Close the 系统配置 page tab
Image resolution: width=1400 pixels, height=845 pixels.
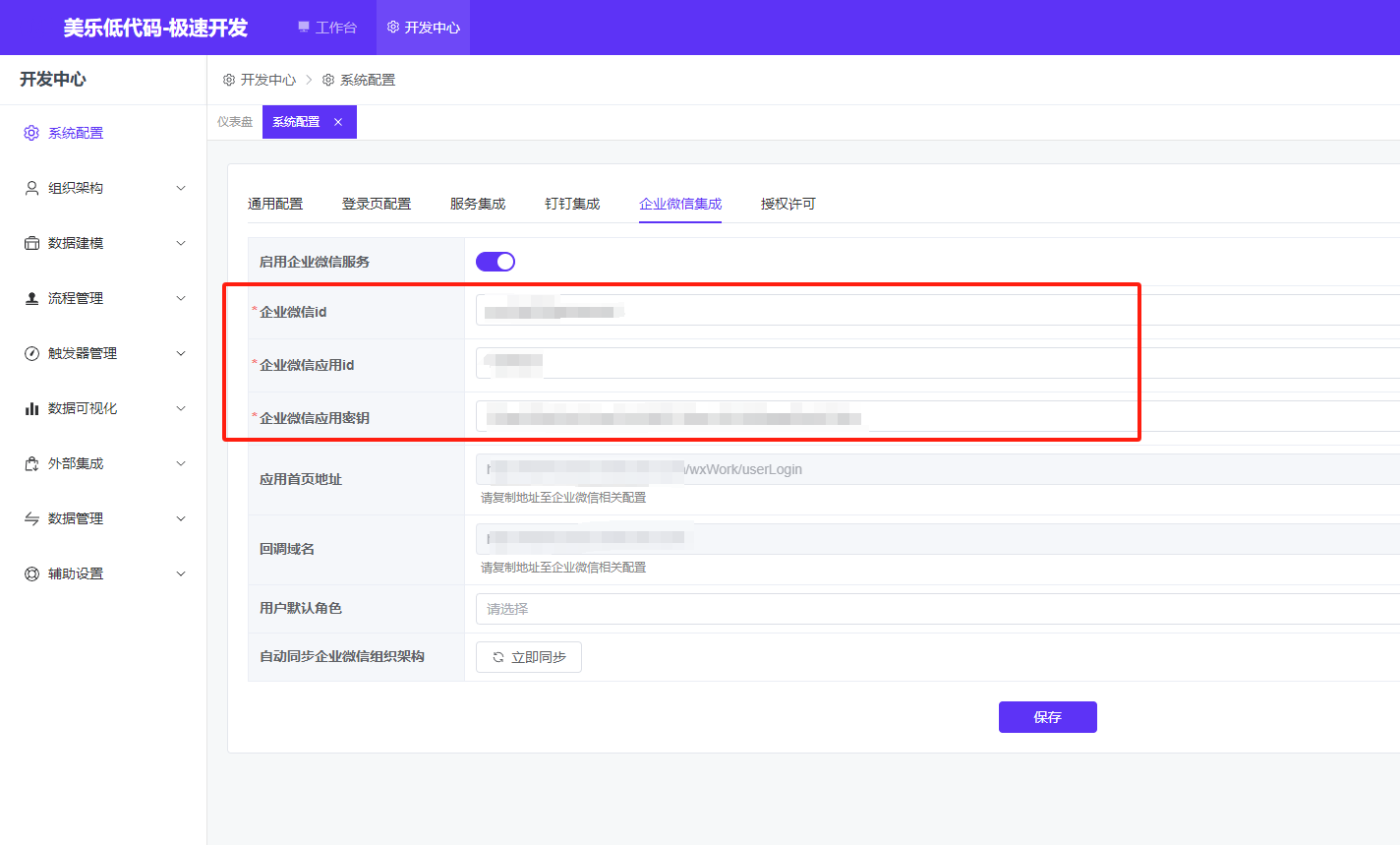338,122
